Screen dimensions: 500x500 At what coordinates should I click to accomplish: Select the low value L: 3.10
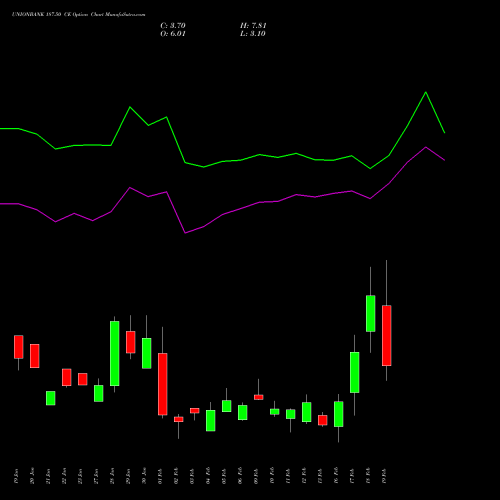pos(253,34)
